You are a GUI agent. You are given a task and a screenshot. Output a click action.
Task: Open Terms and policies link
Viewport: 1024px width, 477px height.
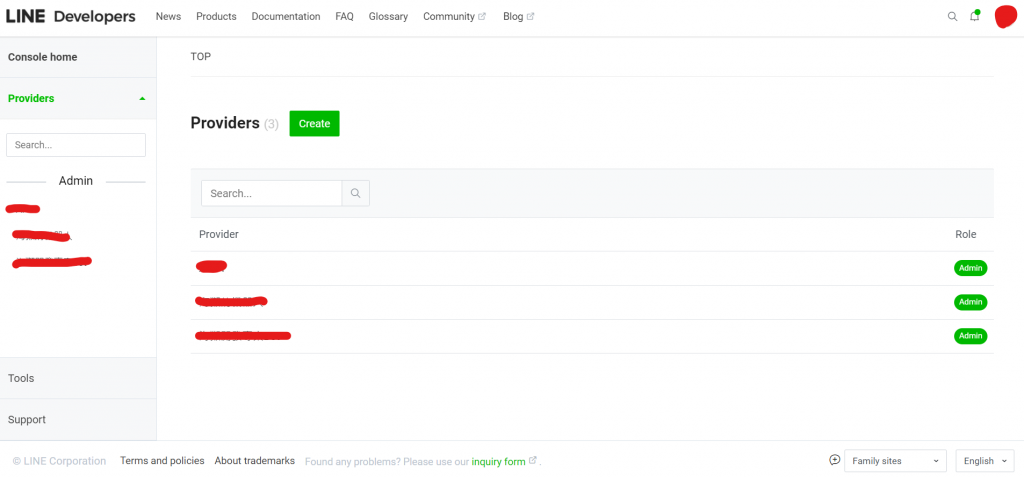pos(162,461)
